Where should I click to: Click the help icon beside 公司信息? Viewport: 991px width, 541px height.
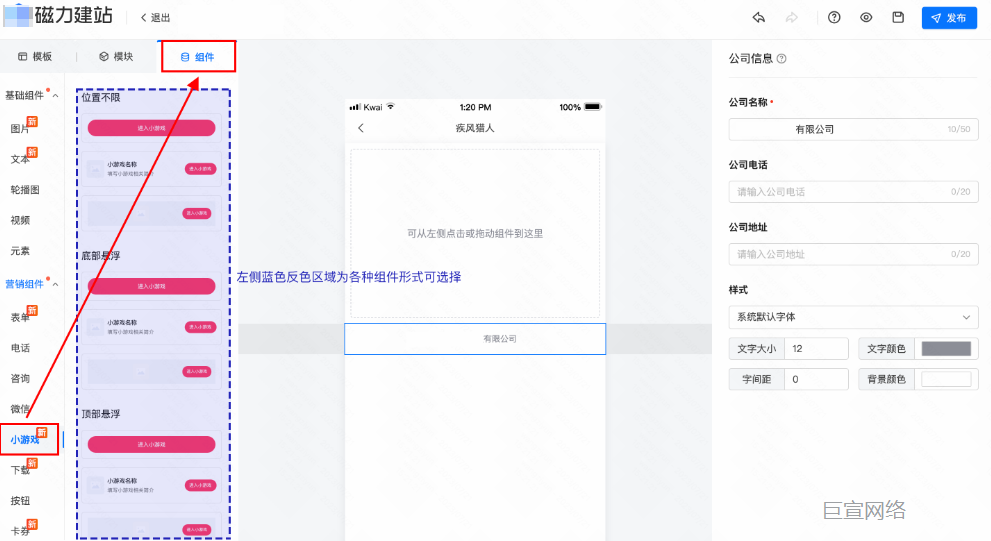(x=782, y=59)
